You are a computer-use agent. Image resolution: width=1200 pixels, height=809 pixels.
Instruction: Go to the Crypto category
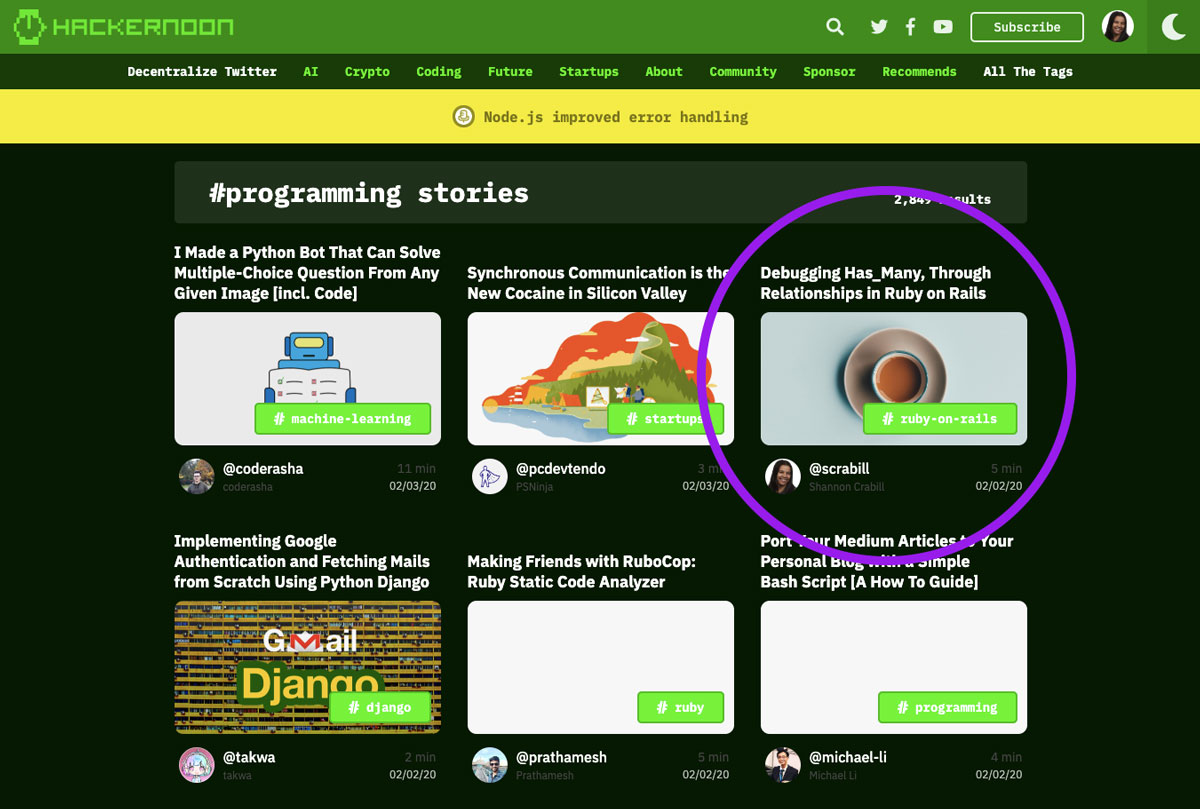tap(367, 71)
